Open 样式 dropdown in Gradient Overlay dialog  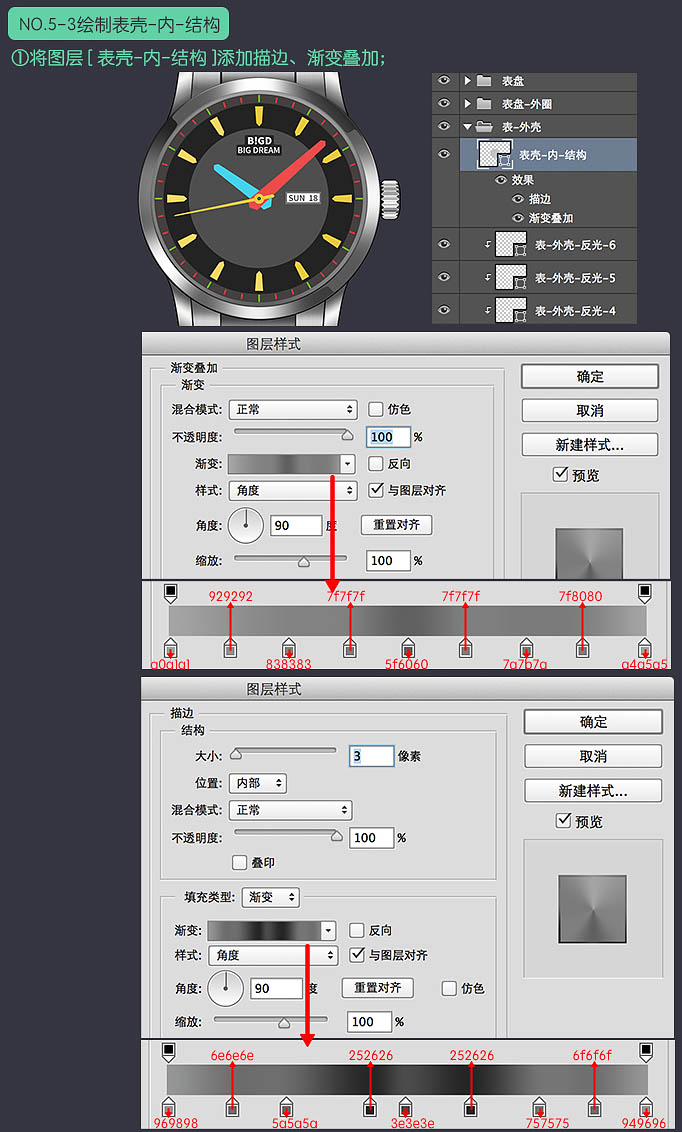point(293,490)
